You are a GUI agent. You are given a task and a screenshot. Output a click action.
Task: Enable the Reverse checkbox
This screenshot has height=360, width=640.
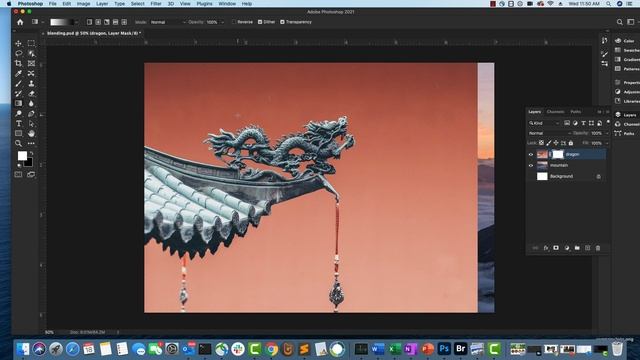pos(234,22)
